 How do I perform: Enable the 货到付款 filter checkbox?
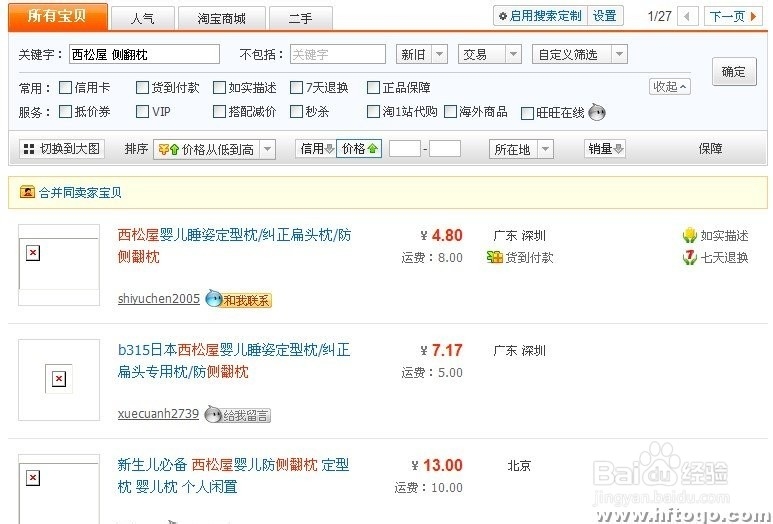[142, 88]
